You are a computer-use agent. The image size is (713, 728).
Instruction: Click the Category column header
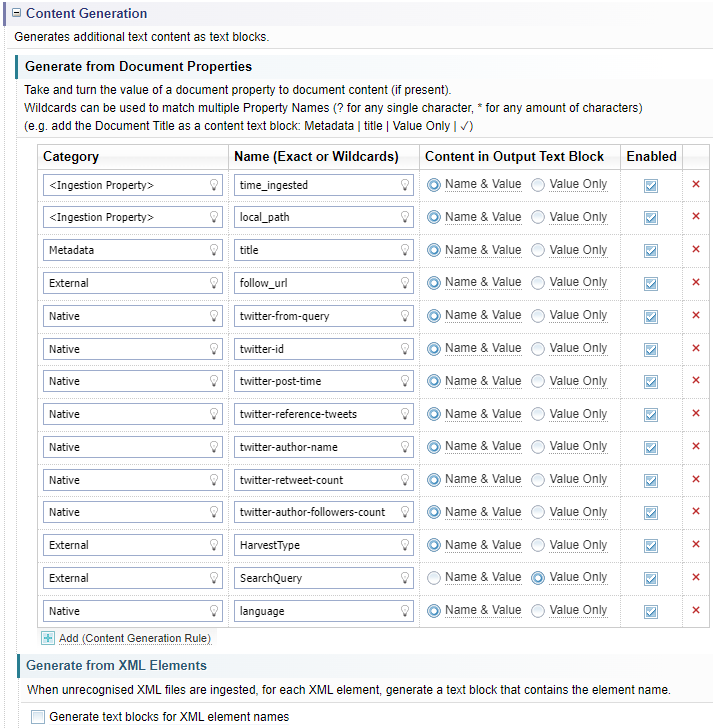71,157
